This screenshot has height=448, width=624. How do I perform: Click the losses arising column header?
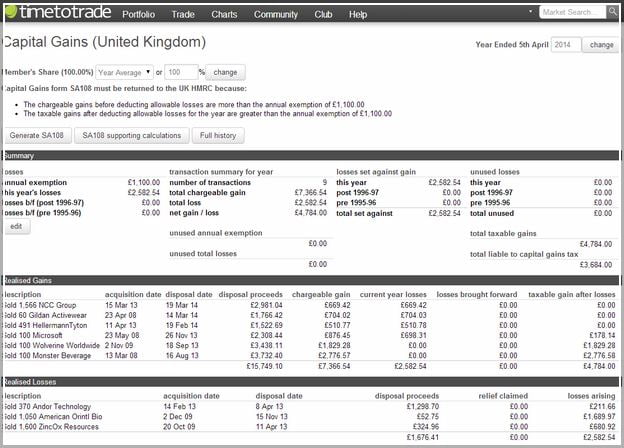tap(591, 396)
